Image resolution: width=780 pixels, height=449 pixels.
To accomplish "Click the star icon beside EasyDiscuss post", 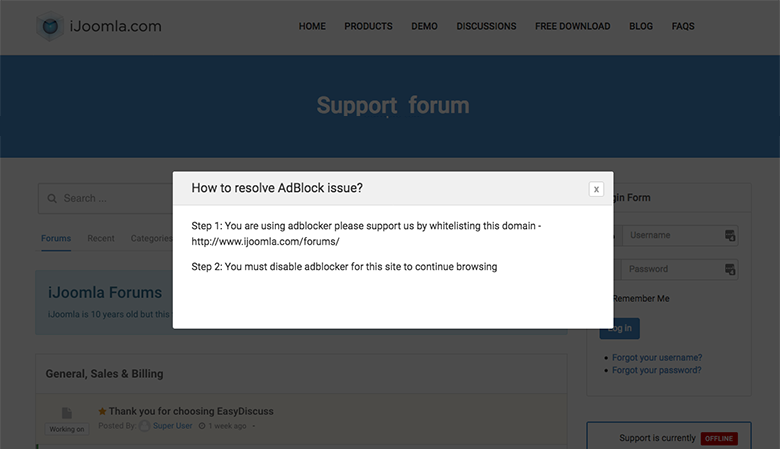I will (x=102, y=411).
